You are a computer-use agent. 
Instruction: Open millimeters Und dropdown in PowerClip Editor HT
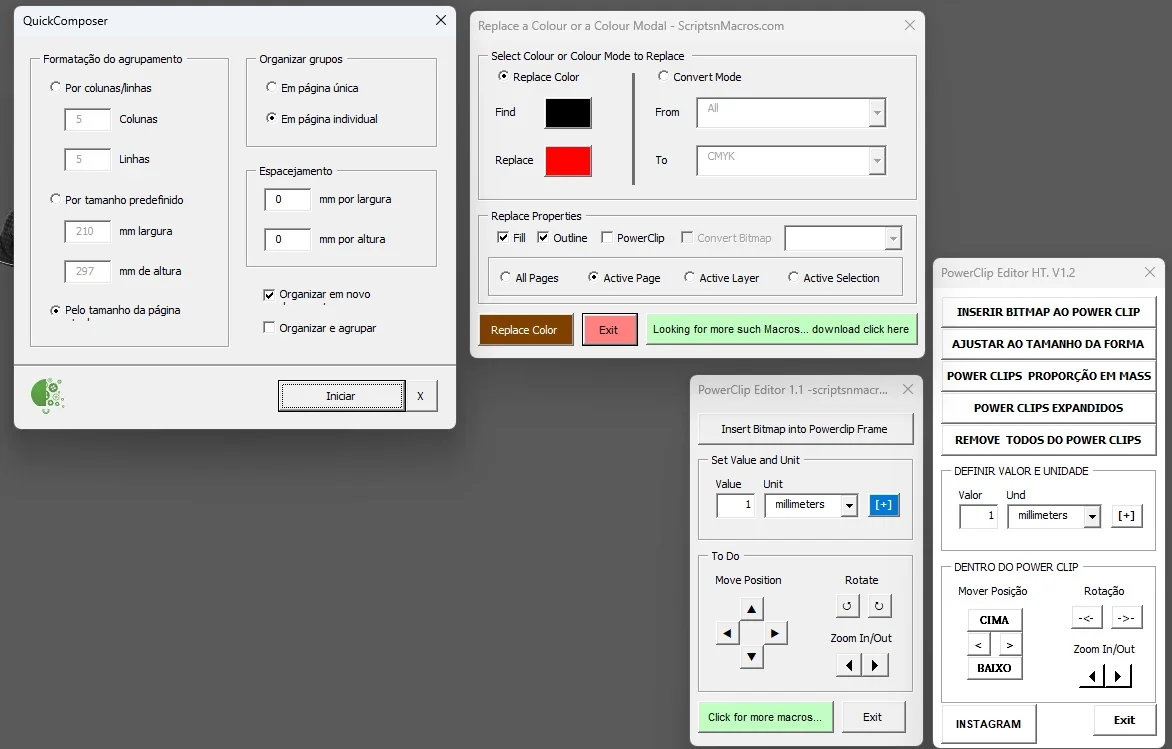[x=1092, y=517]
